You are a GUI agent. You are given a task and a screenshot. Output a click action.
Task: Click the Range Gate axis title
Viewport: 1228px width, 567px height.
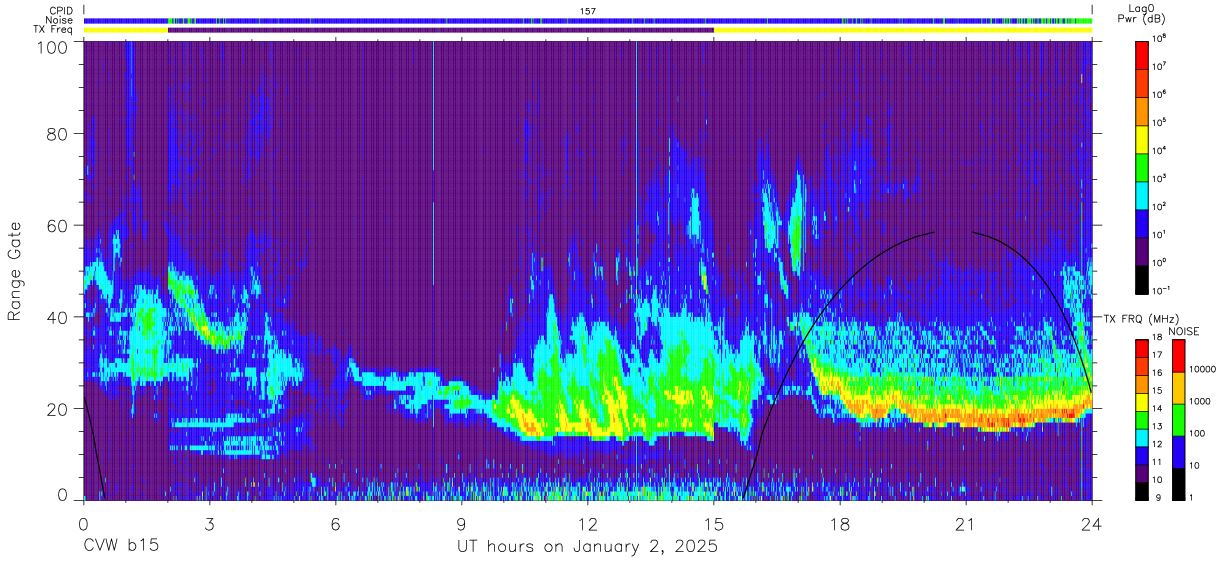15,272
